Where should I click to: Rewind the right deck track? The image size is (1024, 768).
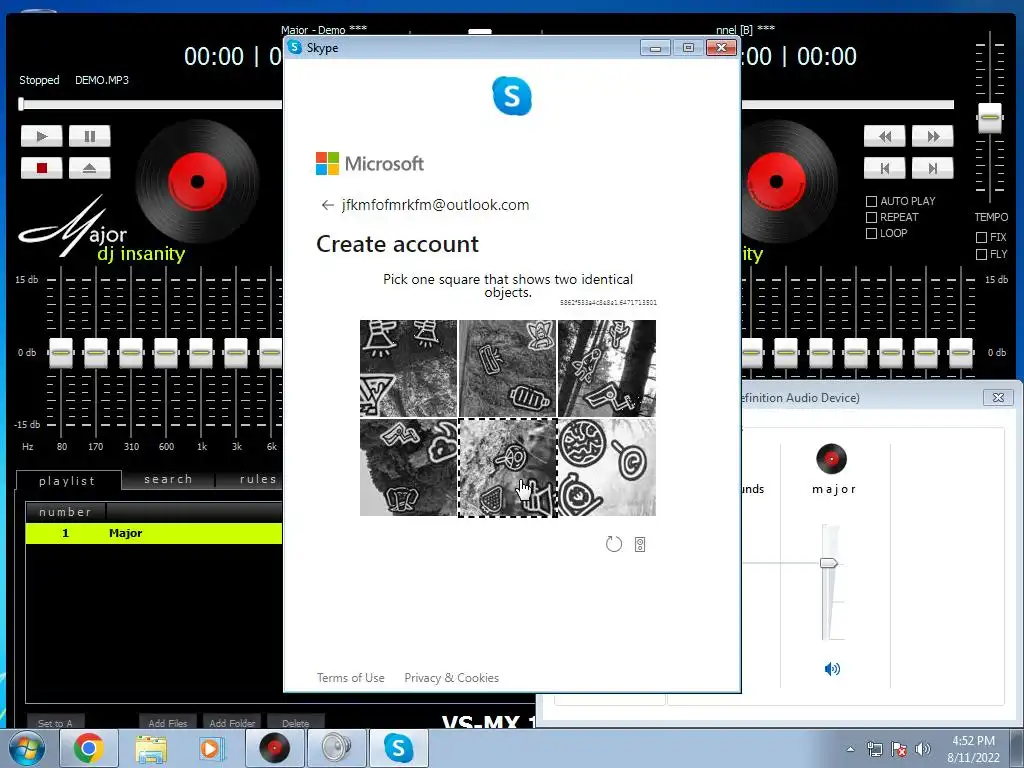click(x=884, y=136)
